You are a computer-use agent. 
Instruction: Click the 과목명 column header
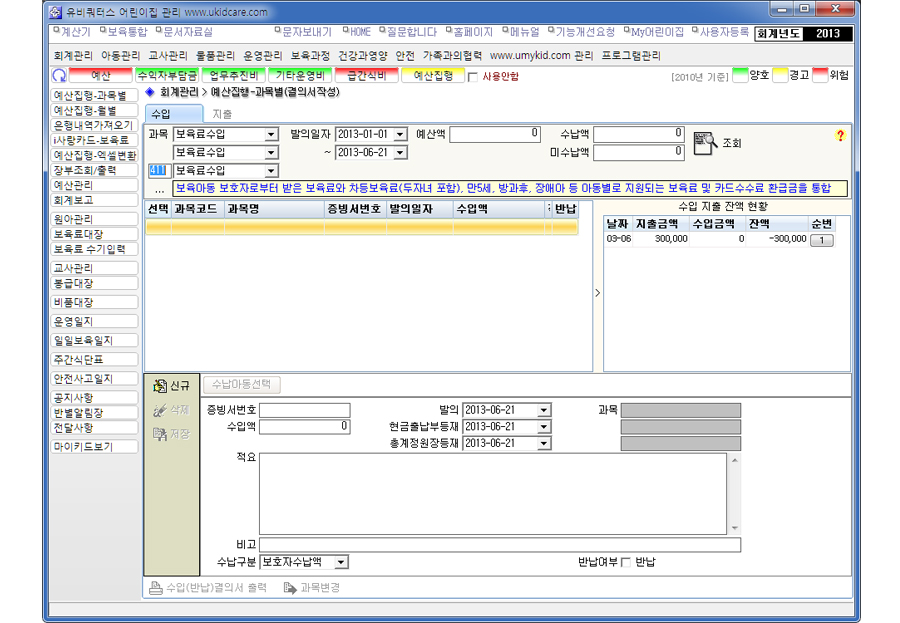pos(274,210)
